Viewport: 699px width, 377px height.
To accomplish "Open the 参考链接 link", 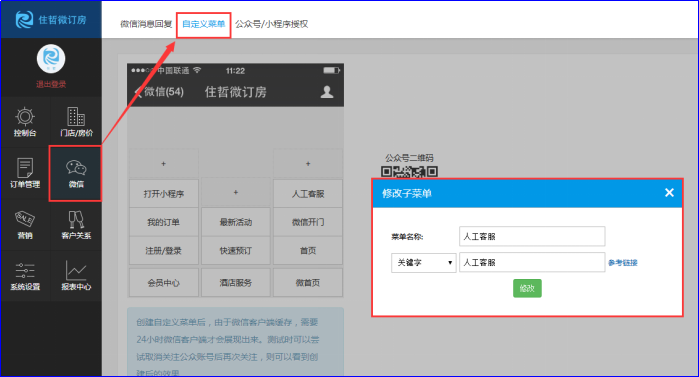I will [623, 263].
